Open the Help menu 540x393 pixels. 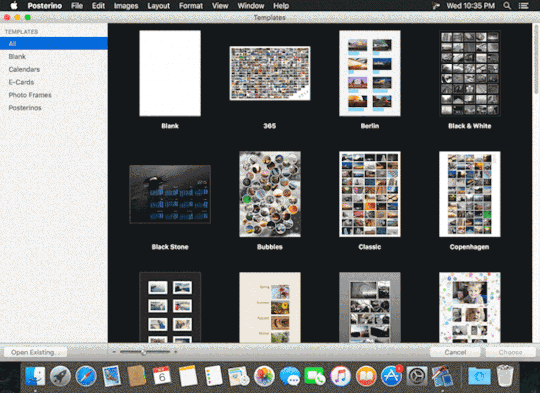(281, 6)
